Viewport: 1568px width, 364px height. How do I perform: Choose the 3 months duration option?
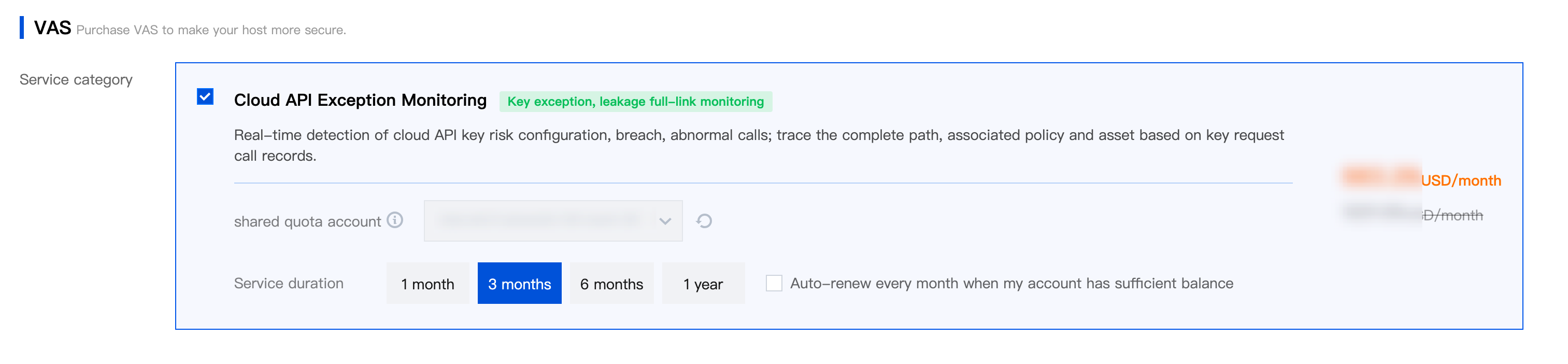coord(519,284)
